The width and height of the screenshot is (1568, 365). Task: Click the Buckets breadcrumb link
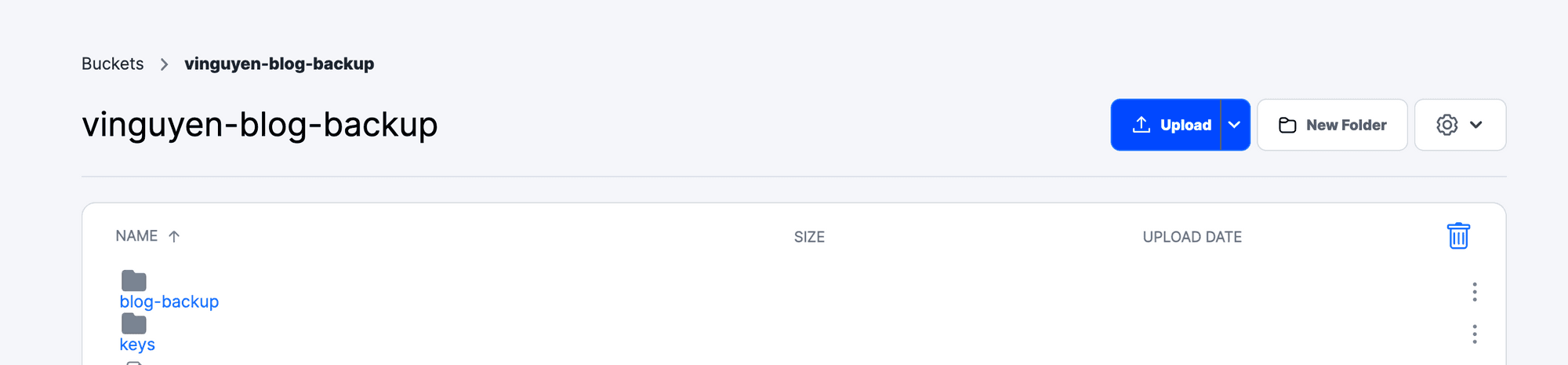click(112, 64)
